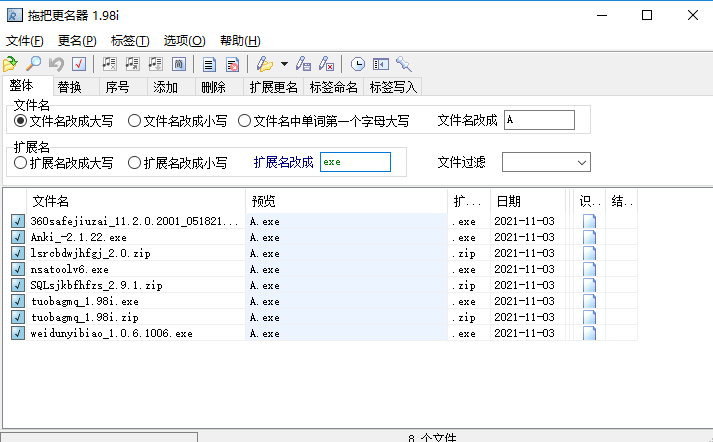
Task: Uncheck the Anki_-2.1.22.exe checkbox
Action: coord(18,237)
